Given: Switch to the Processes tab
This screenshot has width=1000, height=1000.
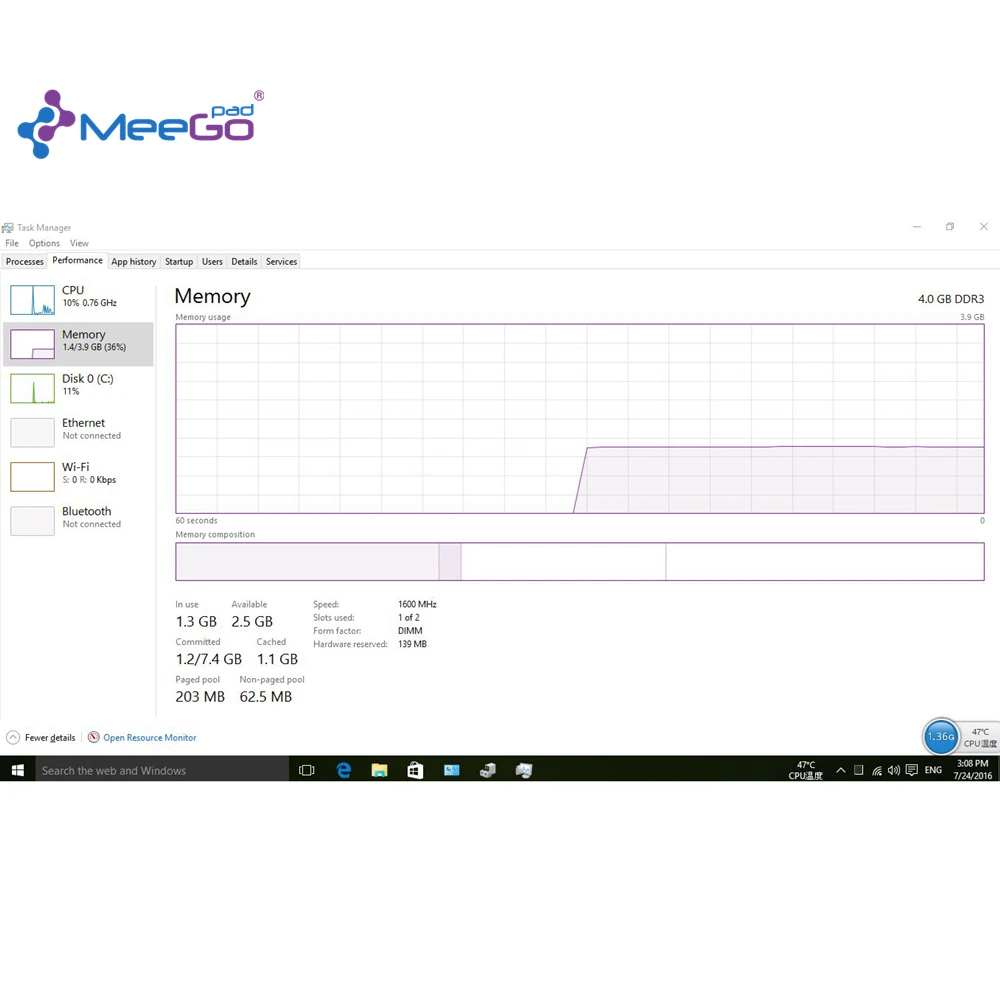Looking at the screenshot, I should click(25, 261).
